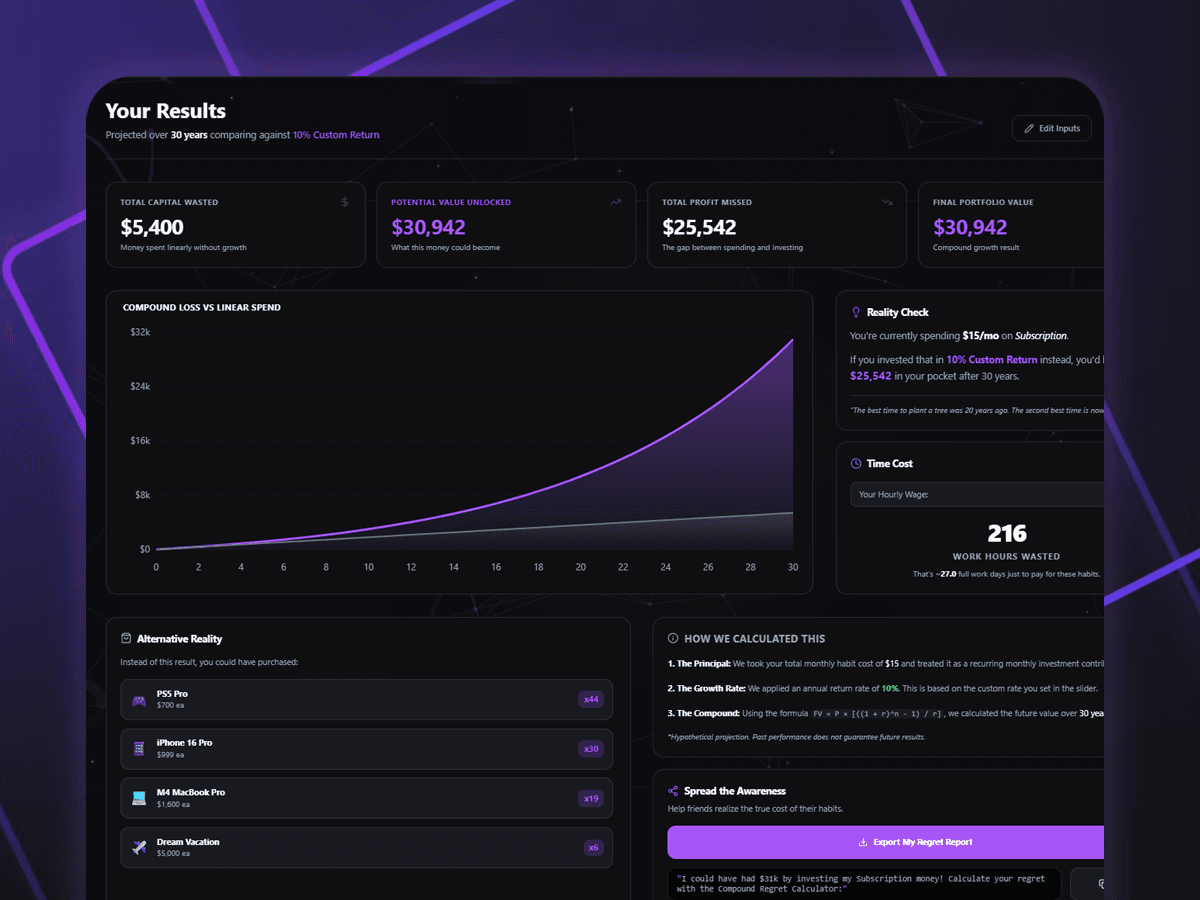The width and height of the screenshot is (1200, 900).
Task: Click the x19 badge on M4 MacBook Pro row
Action: tap(591, 798)
